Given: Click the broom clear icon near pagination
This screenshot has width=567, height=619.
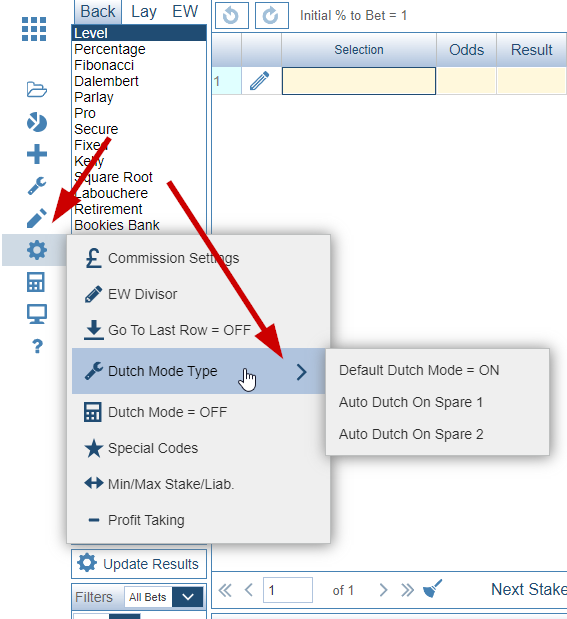Looking at the screenshot, I should pos(432,589).
